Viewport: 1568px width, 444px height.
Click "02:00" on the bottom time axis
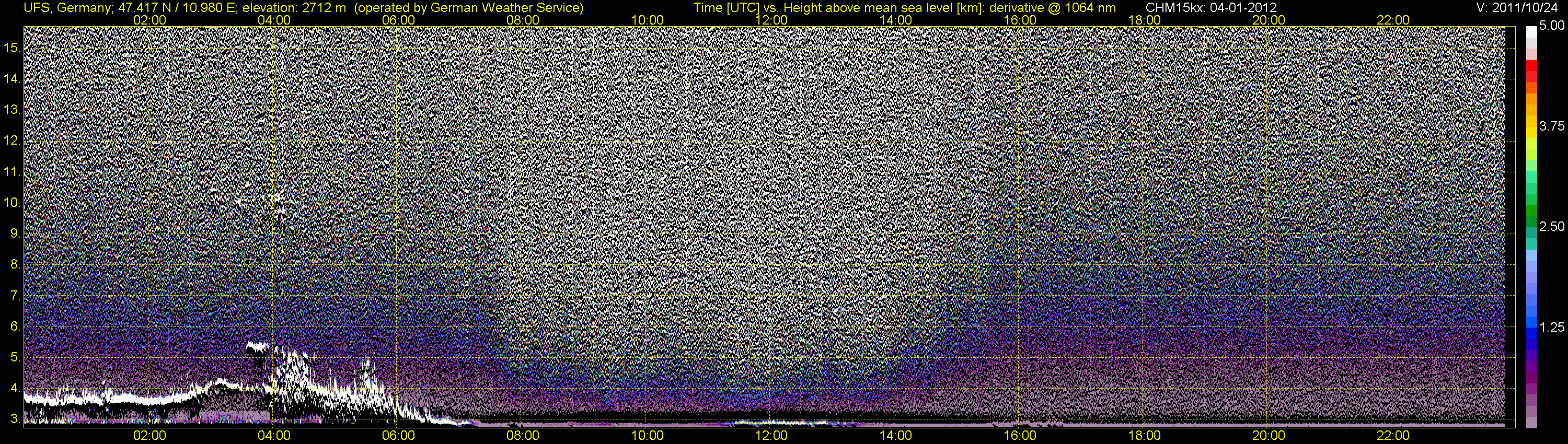pyautogui.click(x=149, y=436)
